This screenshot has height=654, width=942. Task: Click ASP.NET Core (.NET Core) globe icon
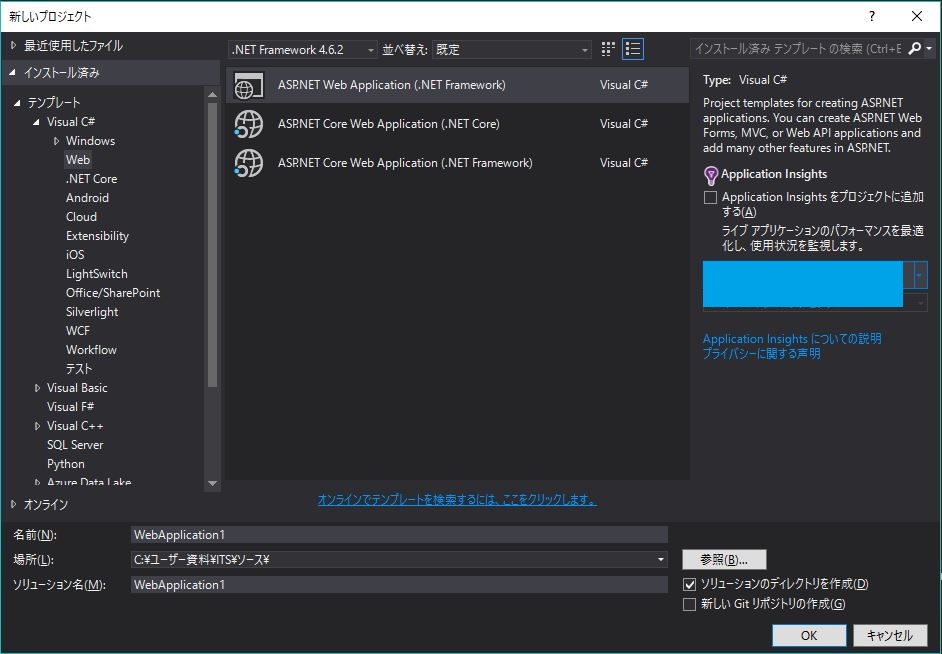click(x=249, y=124)
